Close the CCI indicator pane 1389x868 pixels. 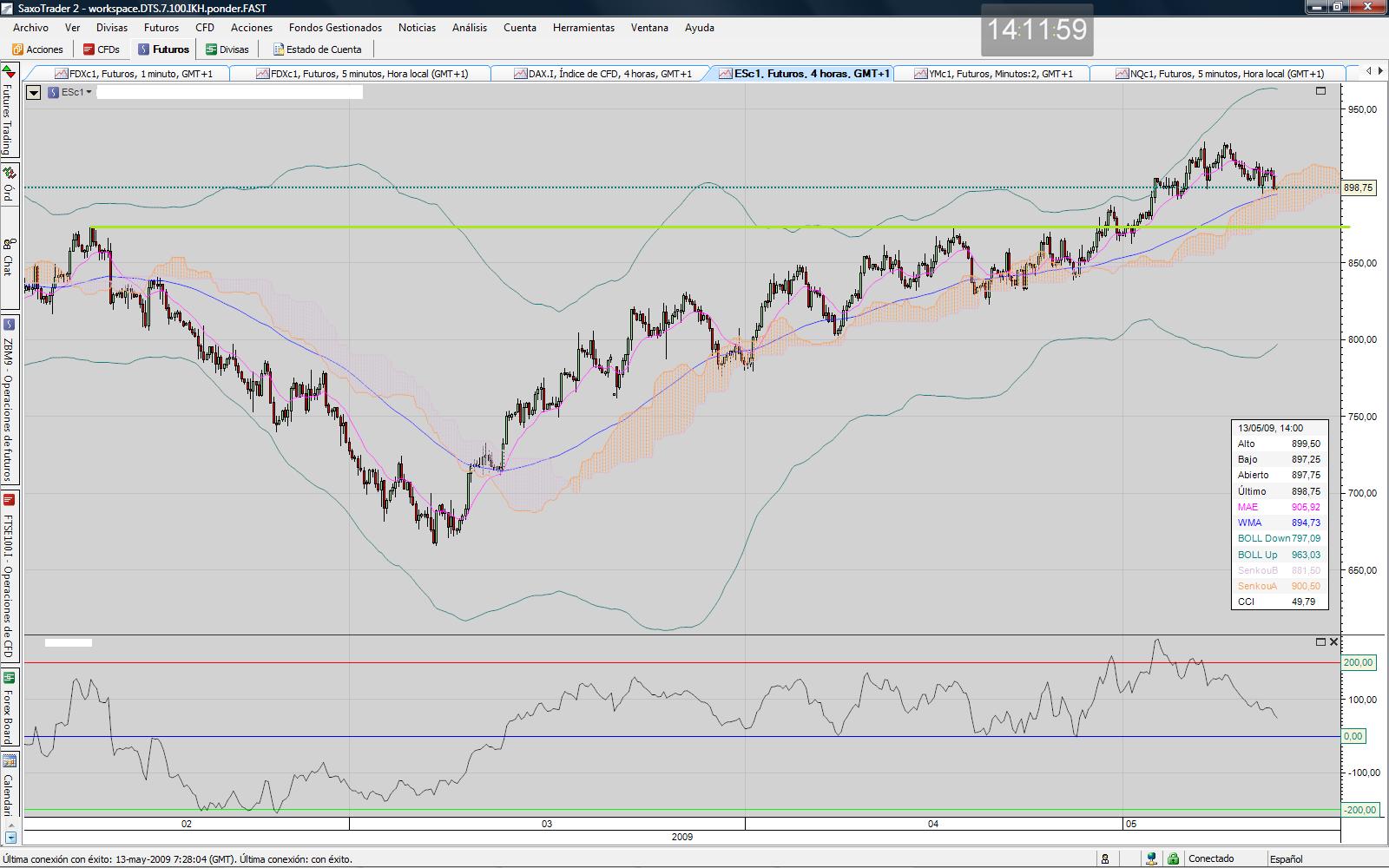pyautogui.click(x=1333, y=642)
